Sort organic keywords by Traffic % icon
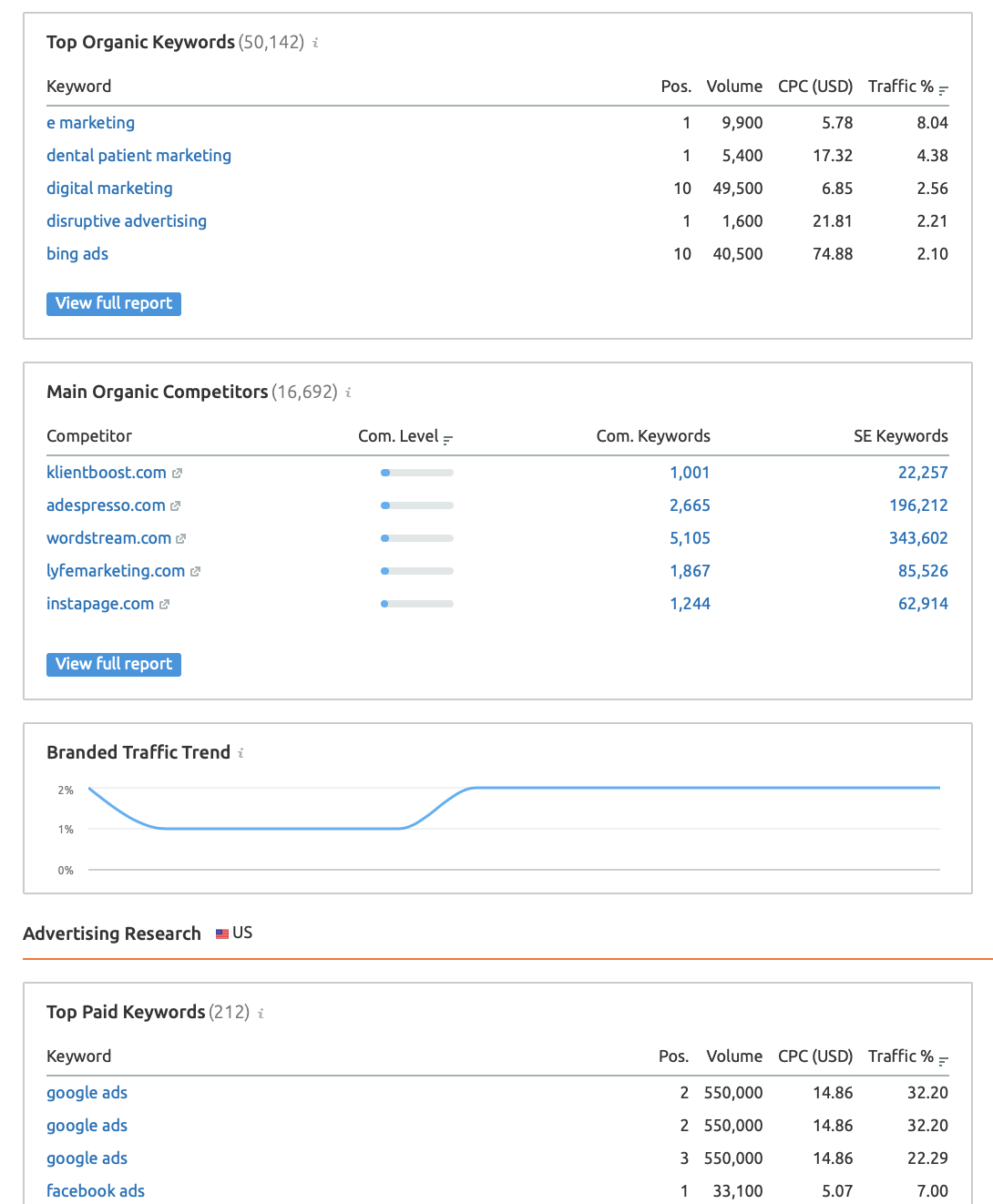The width and height of the screenshot is (993, 1204). [x=943, y=89]
